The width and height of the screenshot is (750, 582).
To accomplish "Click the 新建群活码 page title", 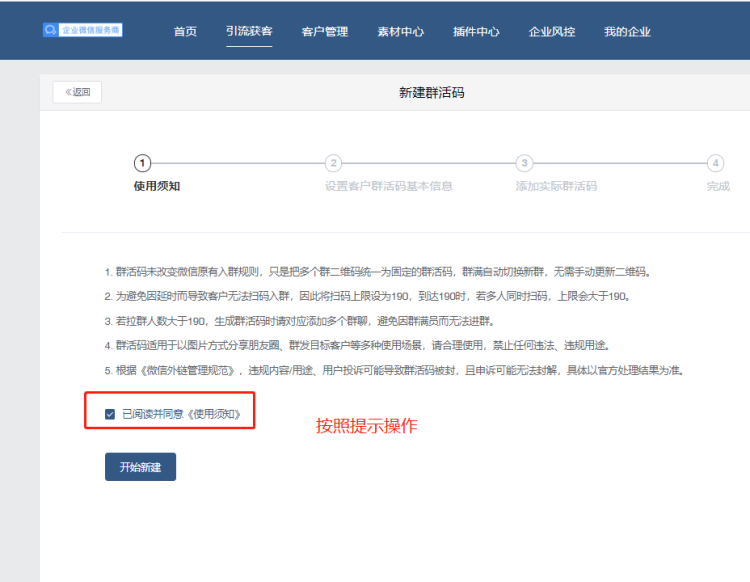I will click(431, 93).
